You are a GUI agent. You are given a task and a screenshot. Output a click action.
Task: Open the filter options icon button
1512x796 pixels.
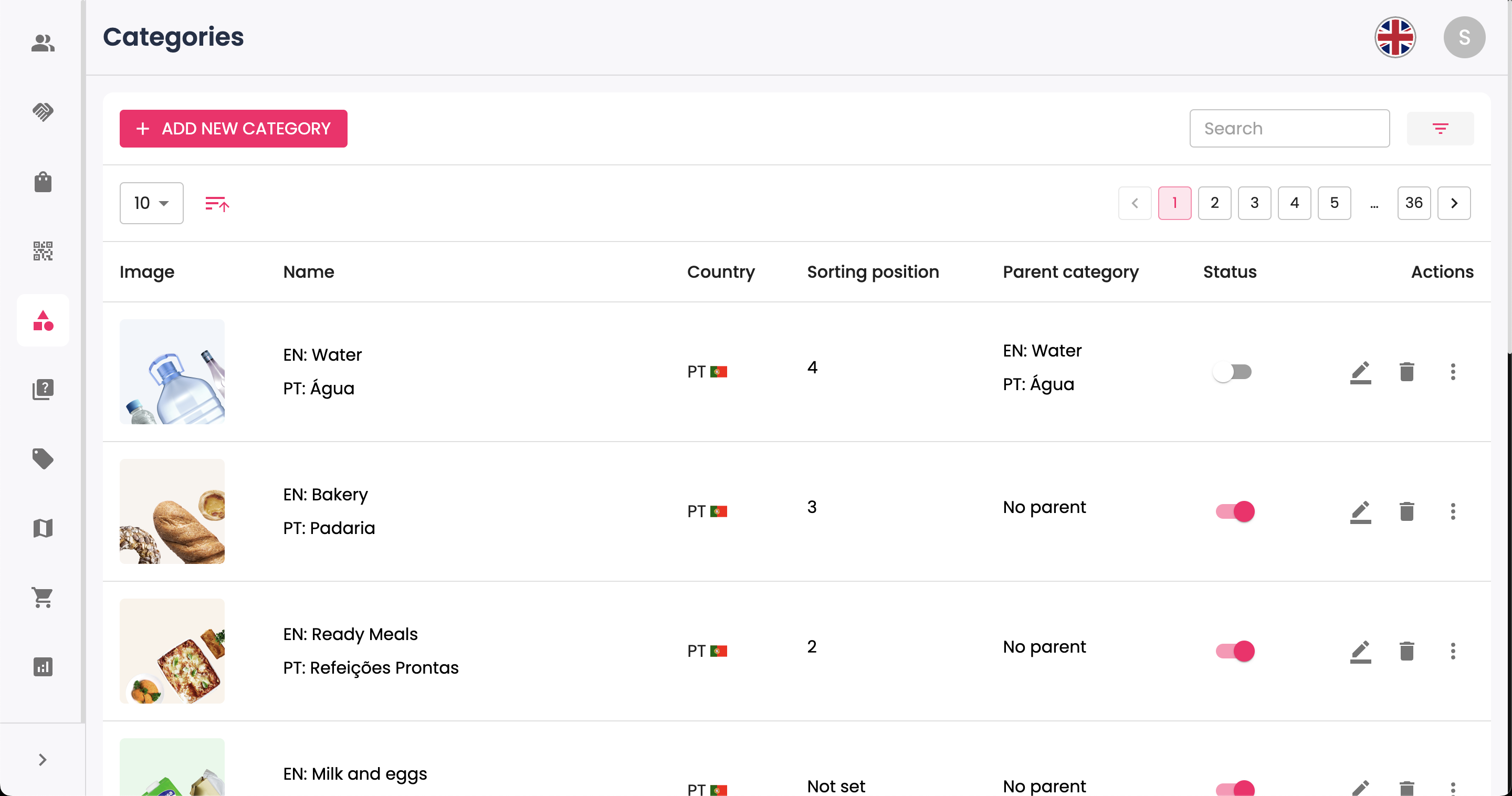click(x=1440, y=129)
